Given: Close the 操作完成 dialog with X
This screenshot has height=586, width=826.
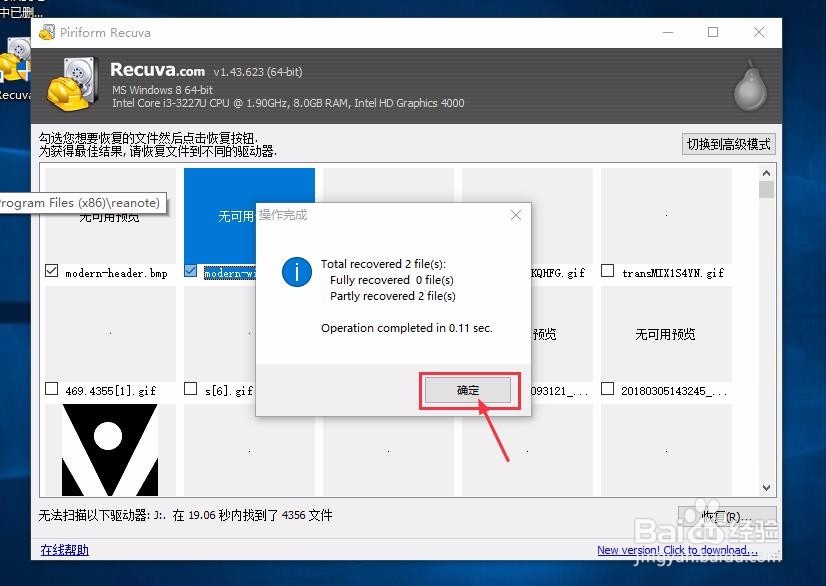Looking at the screenshot, I should [516, 215].
